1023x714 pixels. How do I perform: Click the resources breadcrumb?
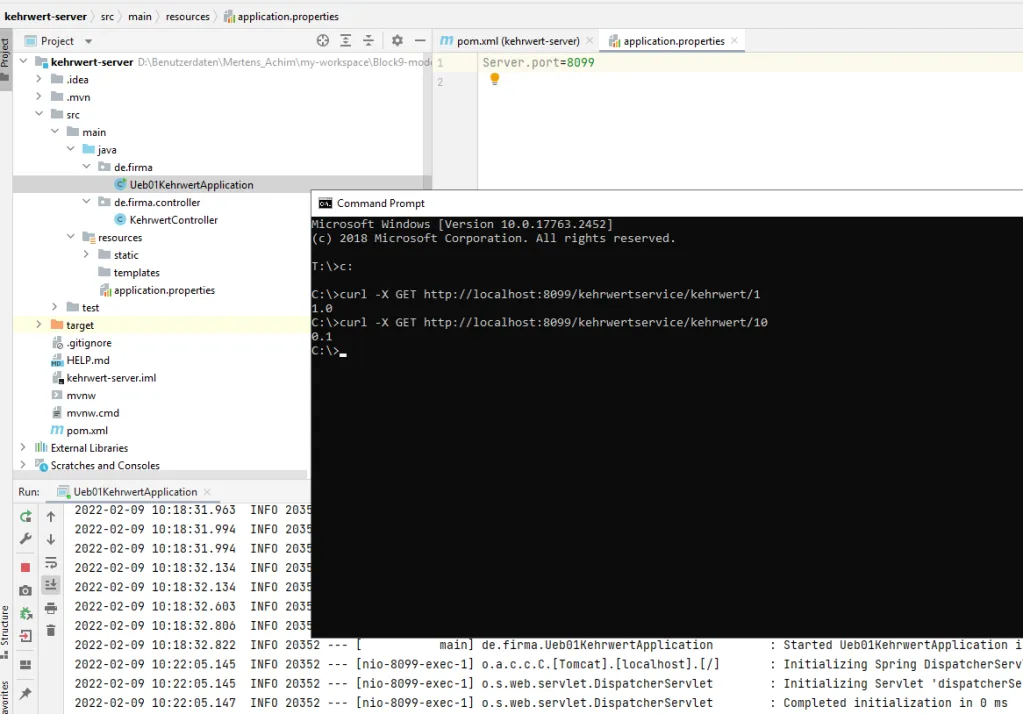pyautogui.click(x=187, y=16)
